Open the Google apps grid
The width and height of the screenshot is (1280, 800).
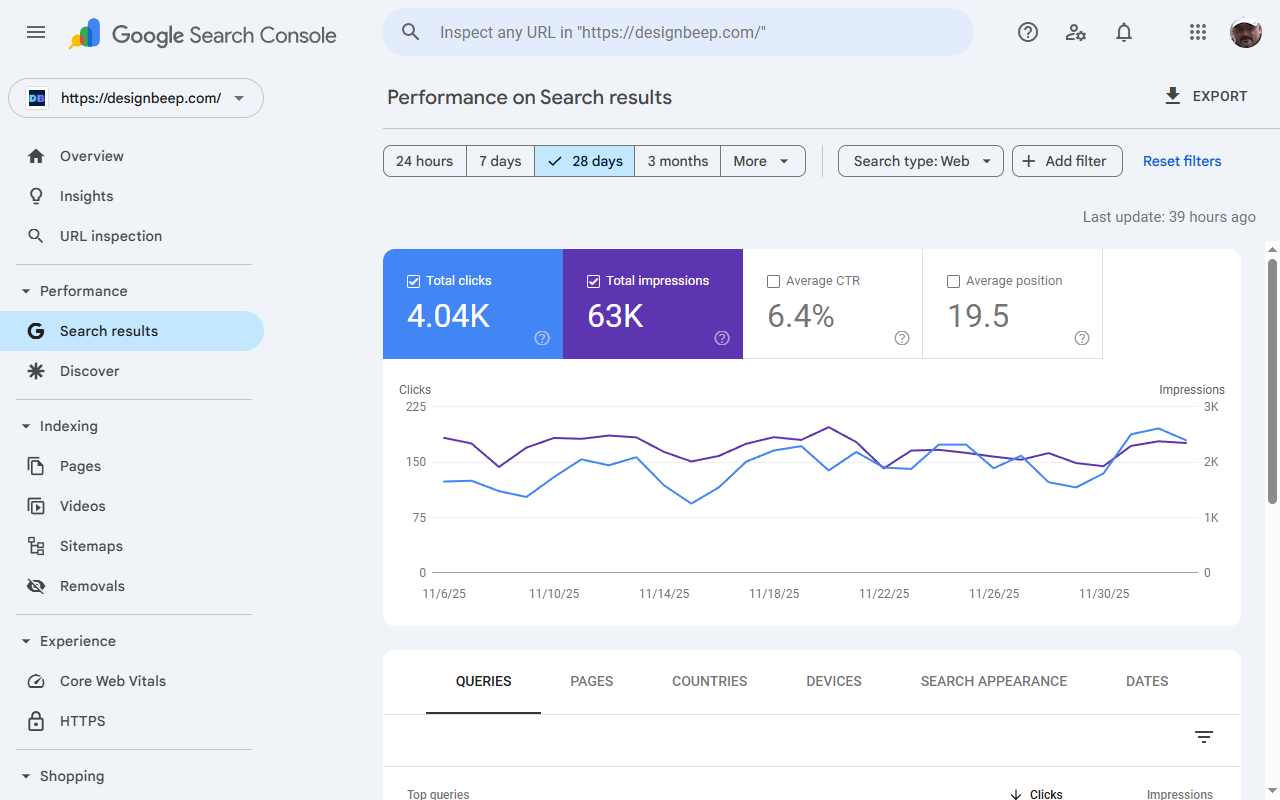[x=1198, y=32]
